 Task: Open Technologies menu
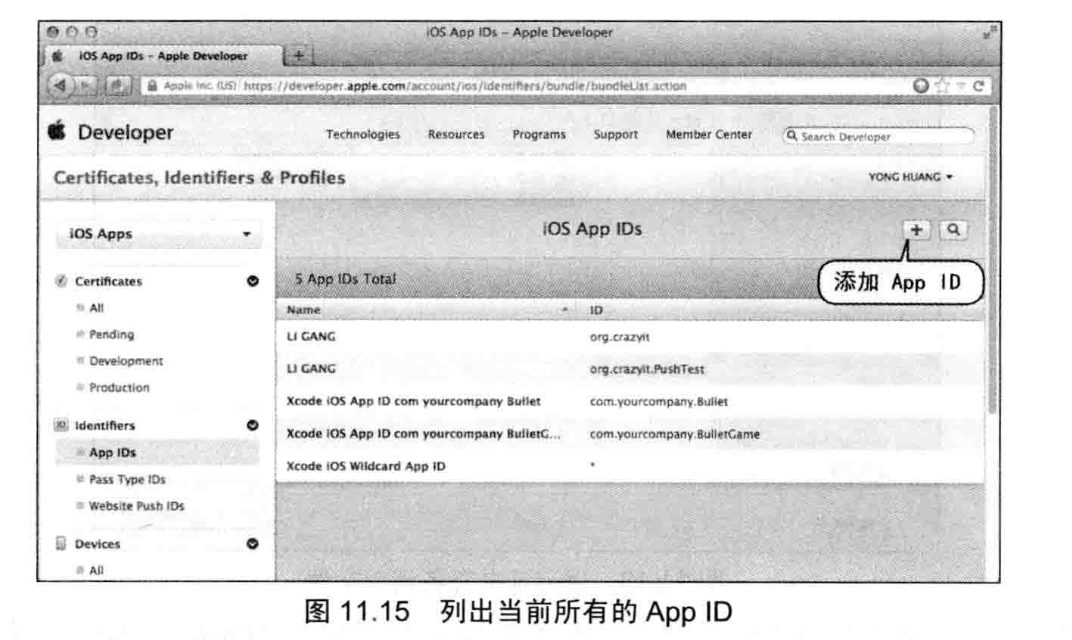[363, 135]
